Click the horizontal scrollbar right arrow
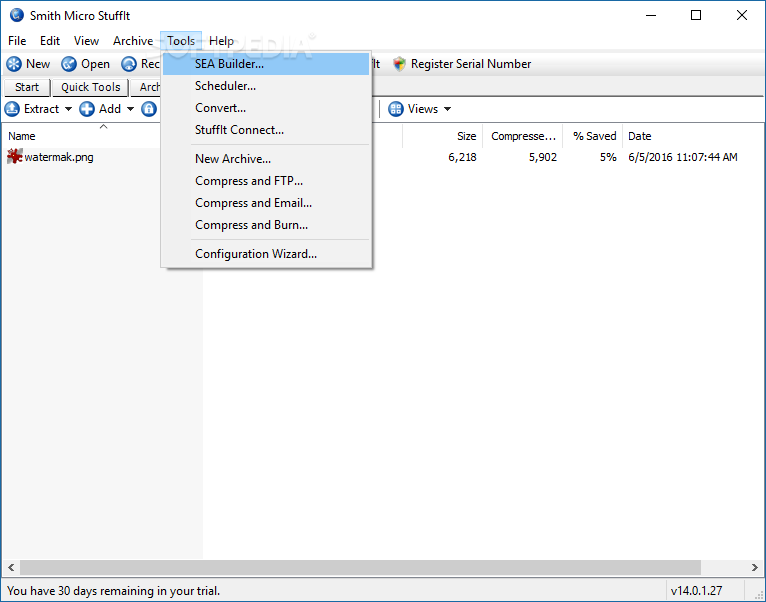Screen dimensions: 766x602 [755, 568]
